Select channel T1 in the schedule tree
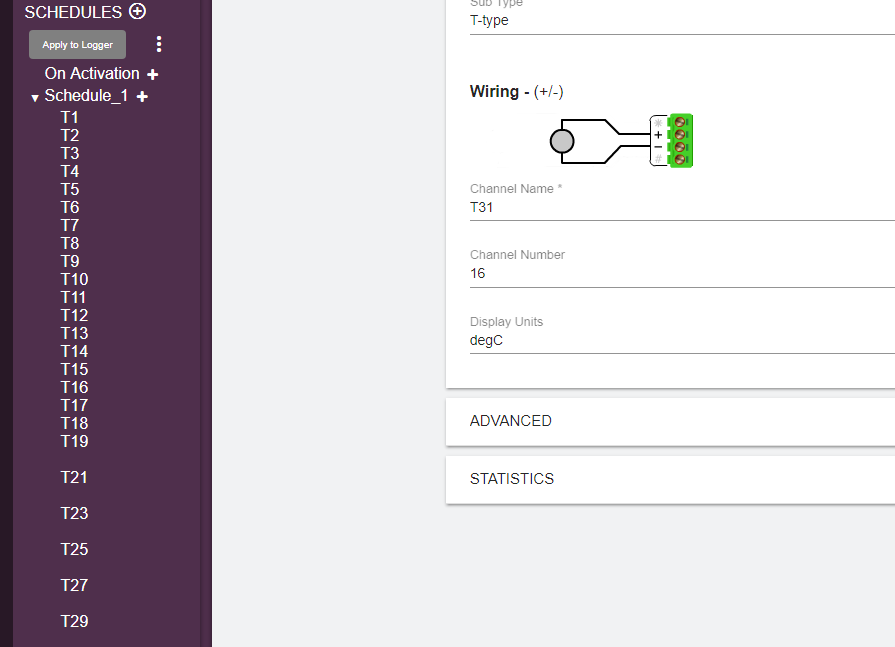 coord(70,117)
